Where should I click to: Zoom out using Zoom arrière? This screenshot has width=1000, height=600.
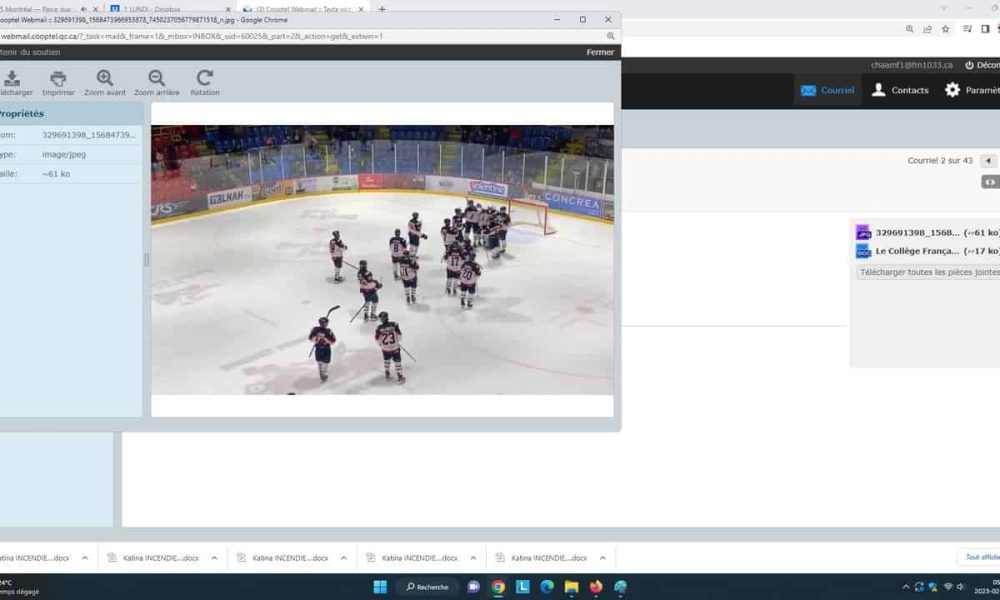click(x=157, y=83)
